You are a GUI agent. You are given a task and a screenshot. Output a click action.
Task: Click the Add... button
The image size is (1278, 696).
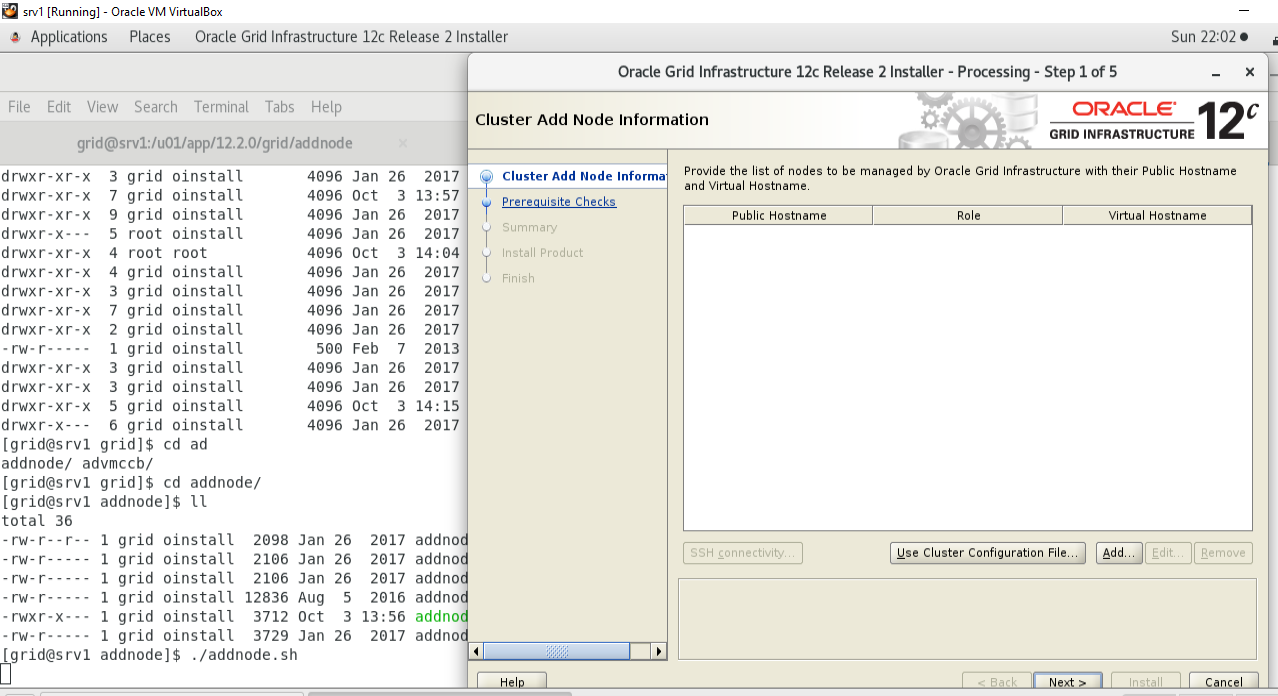[1118, 553]
